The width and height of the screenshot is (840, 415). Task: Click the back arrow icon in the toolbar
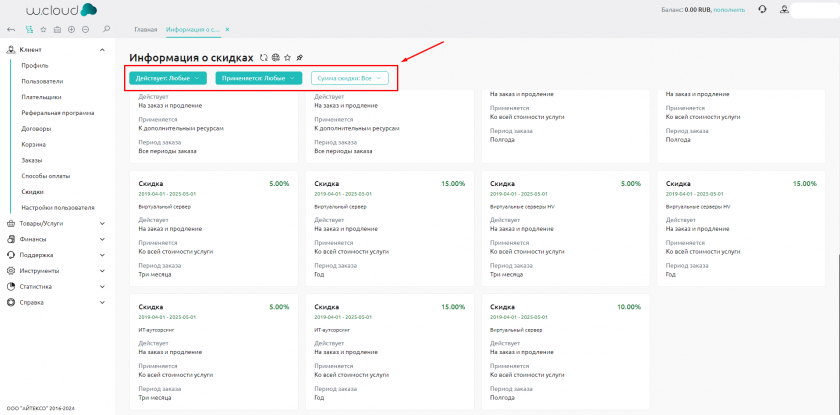coord(11,29)
